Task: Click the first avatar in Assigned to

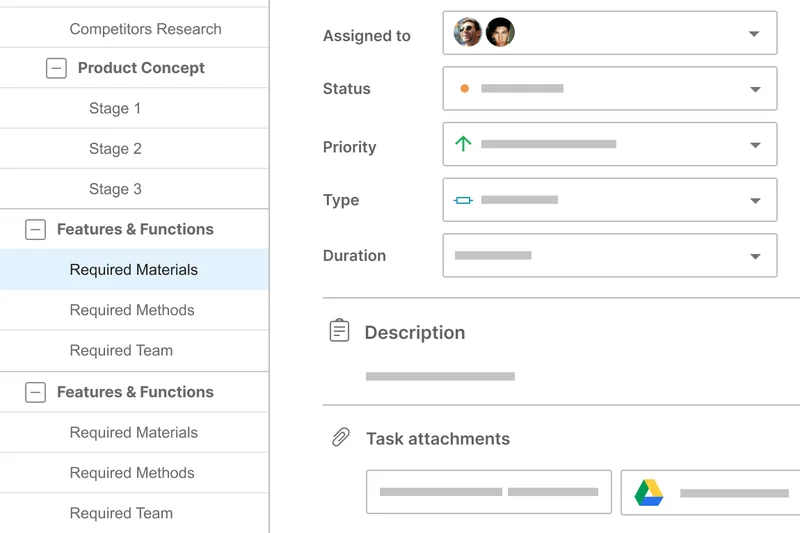Action: coord(468,33)
